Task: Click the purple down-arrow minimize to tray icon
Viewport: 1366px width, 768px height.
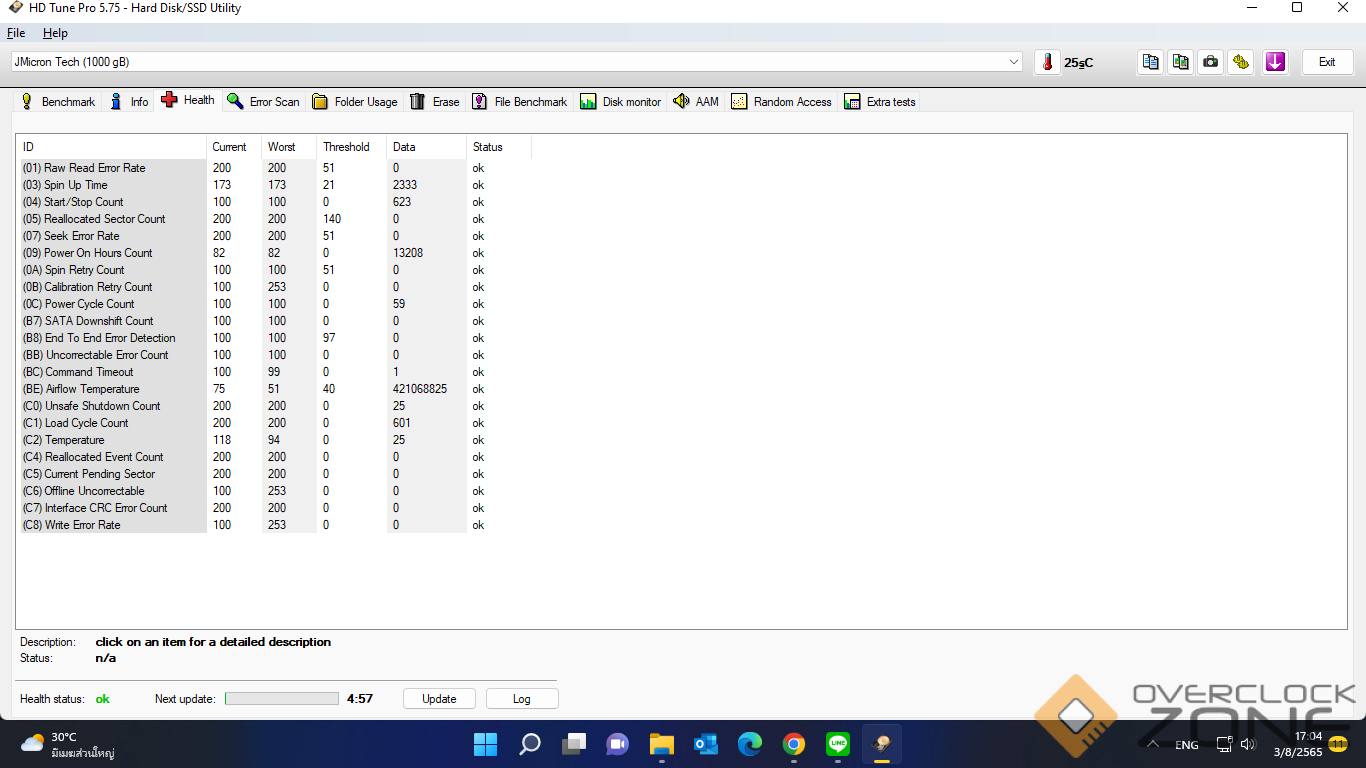Action: 1275,62
